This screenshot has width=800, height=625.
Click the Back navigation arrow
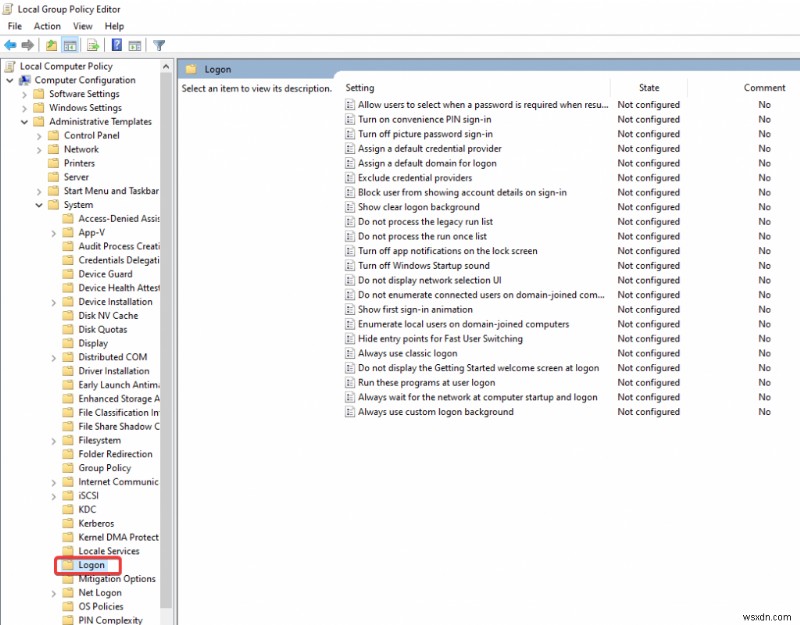10,45
